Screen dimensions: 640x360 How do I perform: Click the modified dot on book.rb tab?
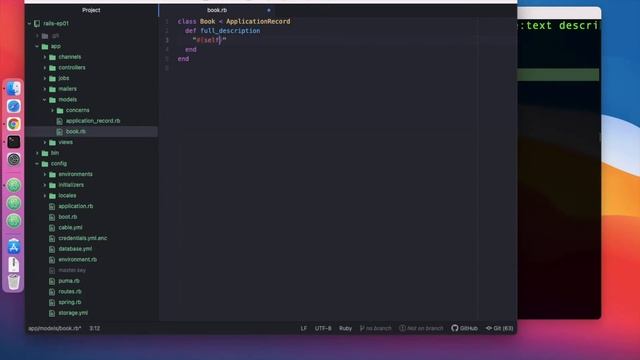tap(269, 10)
